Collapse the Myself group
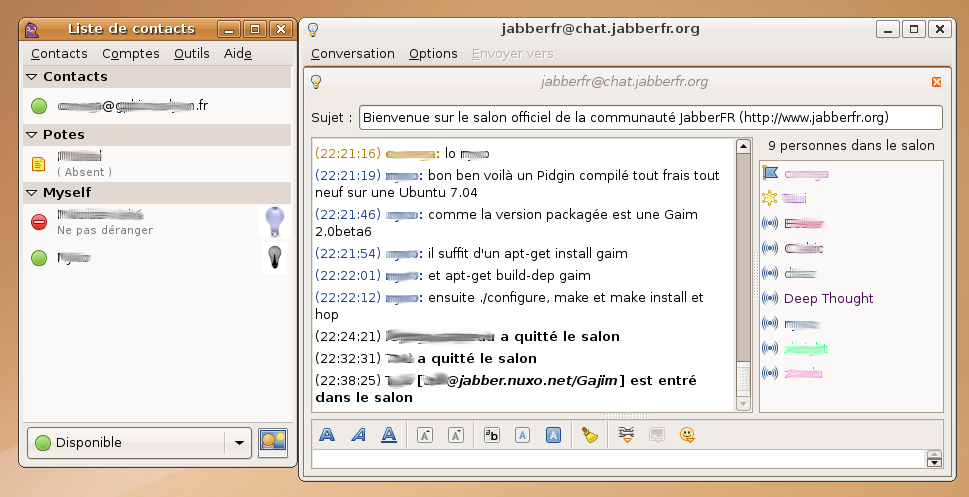 [31, 192]
